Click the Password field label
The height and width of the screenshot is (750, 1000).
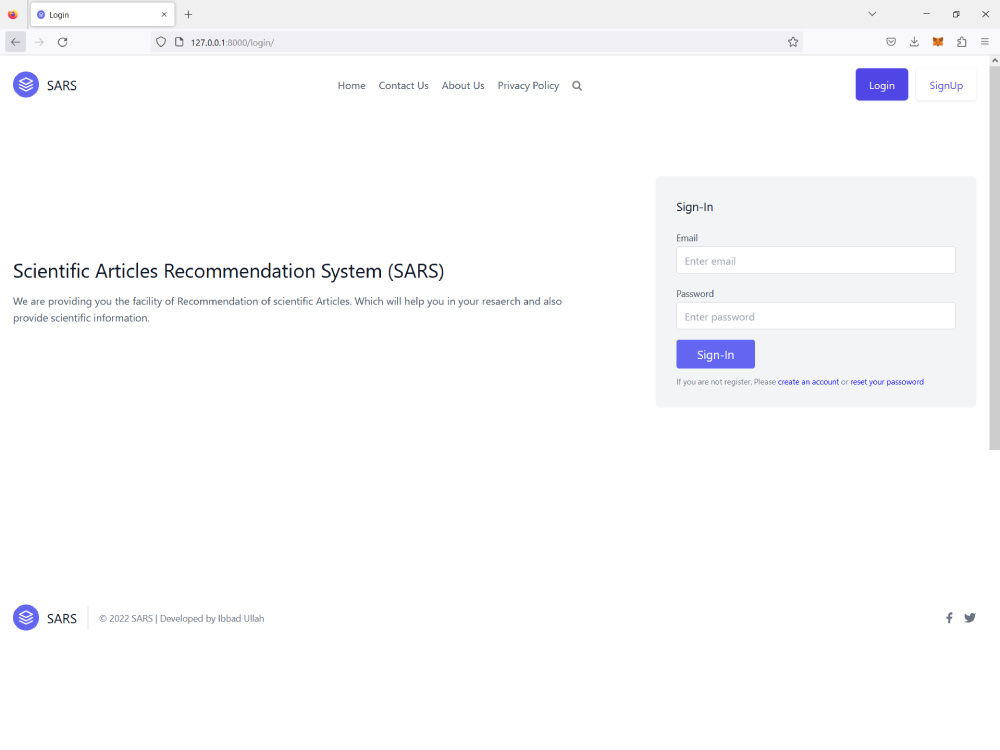tap(695, 293)
